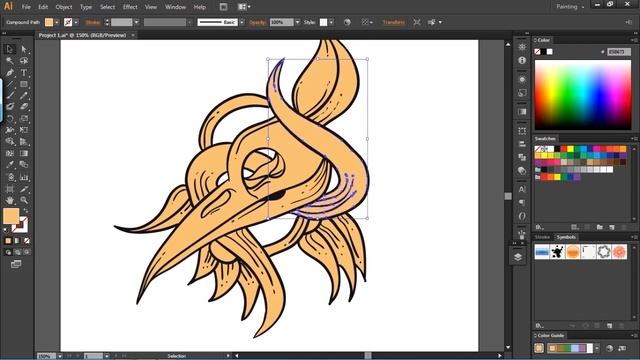Open the Effect menu
640x360 pixels.
coord(130,7)
